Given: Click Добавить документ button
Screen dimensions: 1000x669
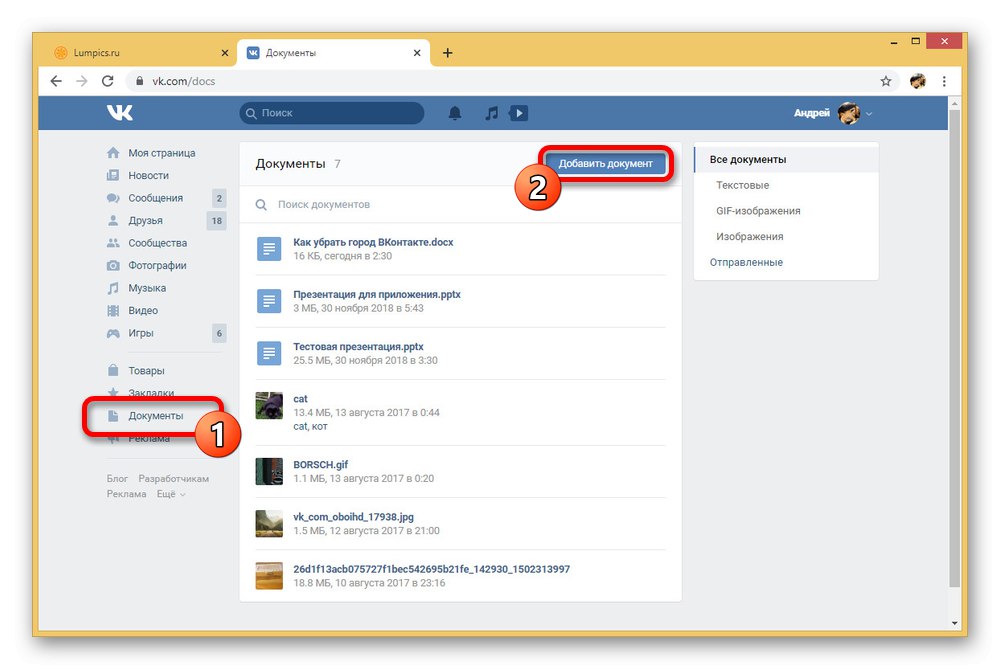Looking at the screenshot, I should point(605,164).
